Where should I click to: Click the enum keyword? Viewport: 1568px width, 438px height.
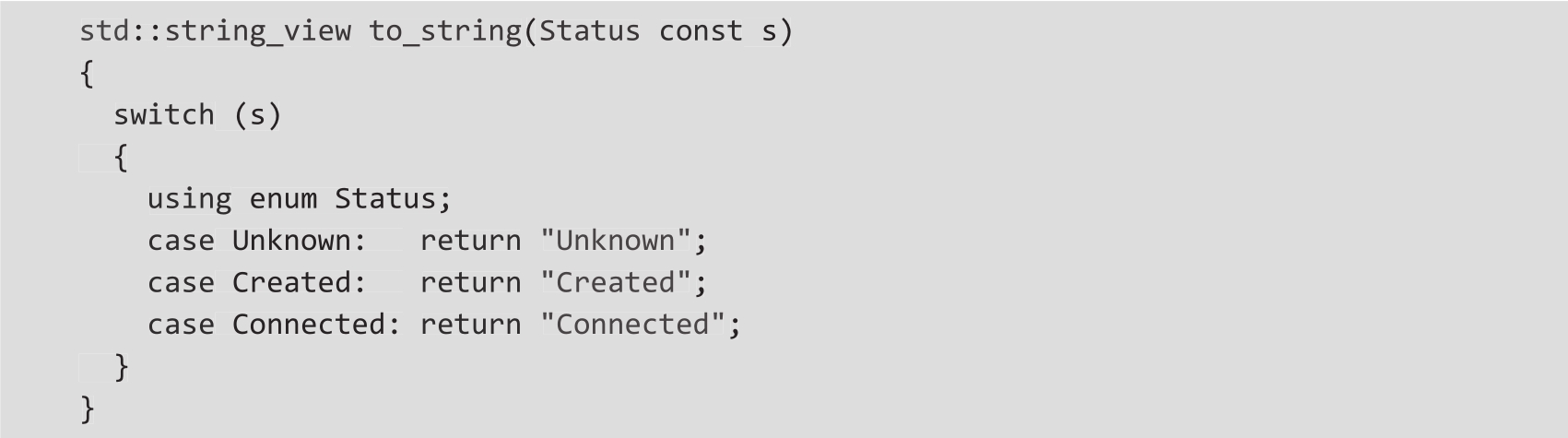[x=283, y=199]
